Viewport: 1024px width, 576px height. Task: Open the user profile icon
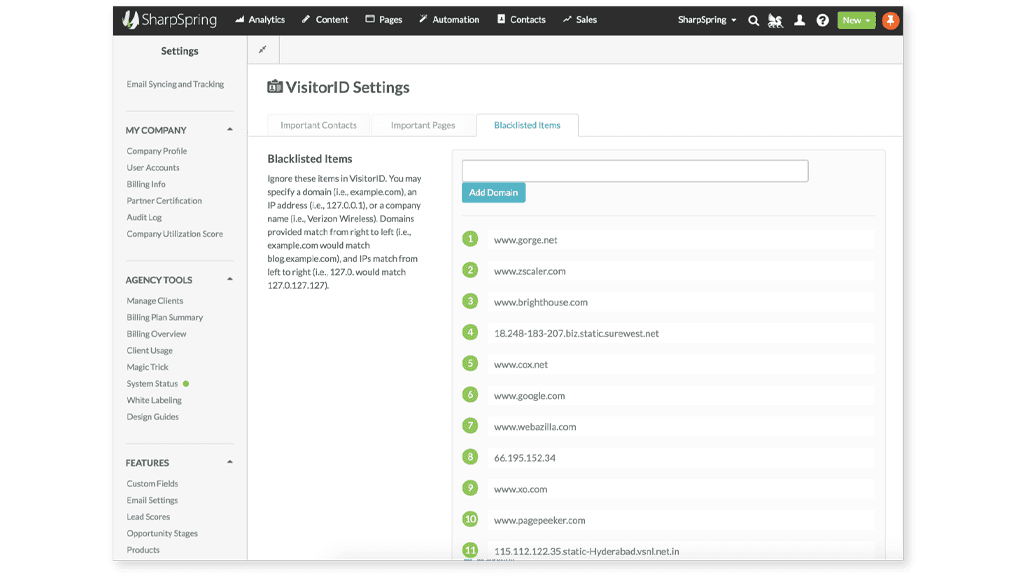click(x=799, y=20)
